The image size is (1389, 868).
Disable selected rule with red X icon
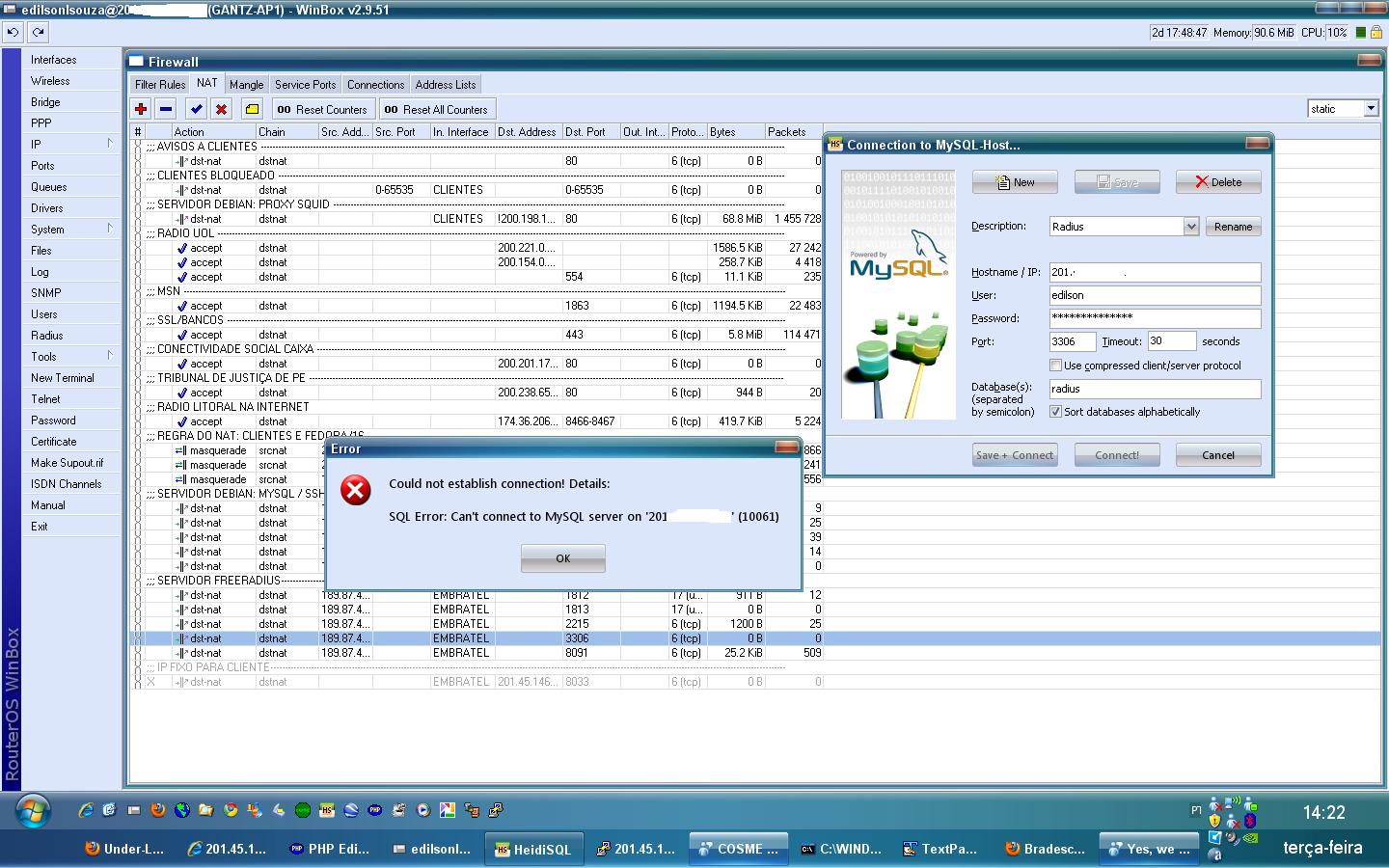coord(221,109)
